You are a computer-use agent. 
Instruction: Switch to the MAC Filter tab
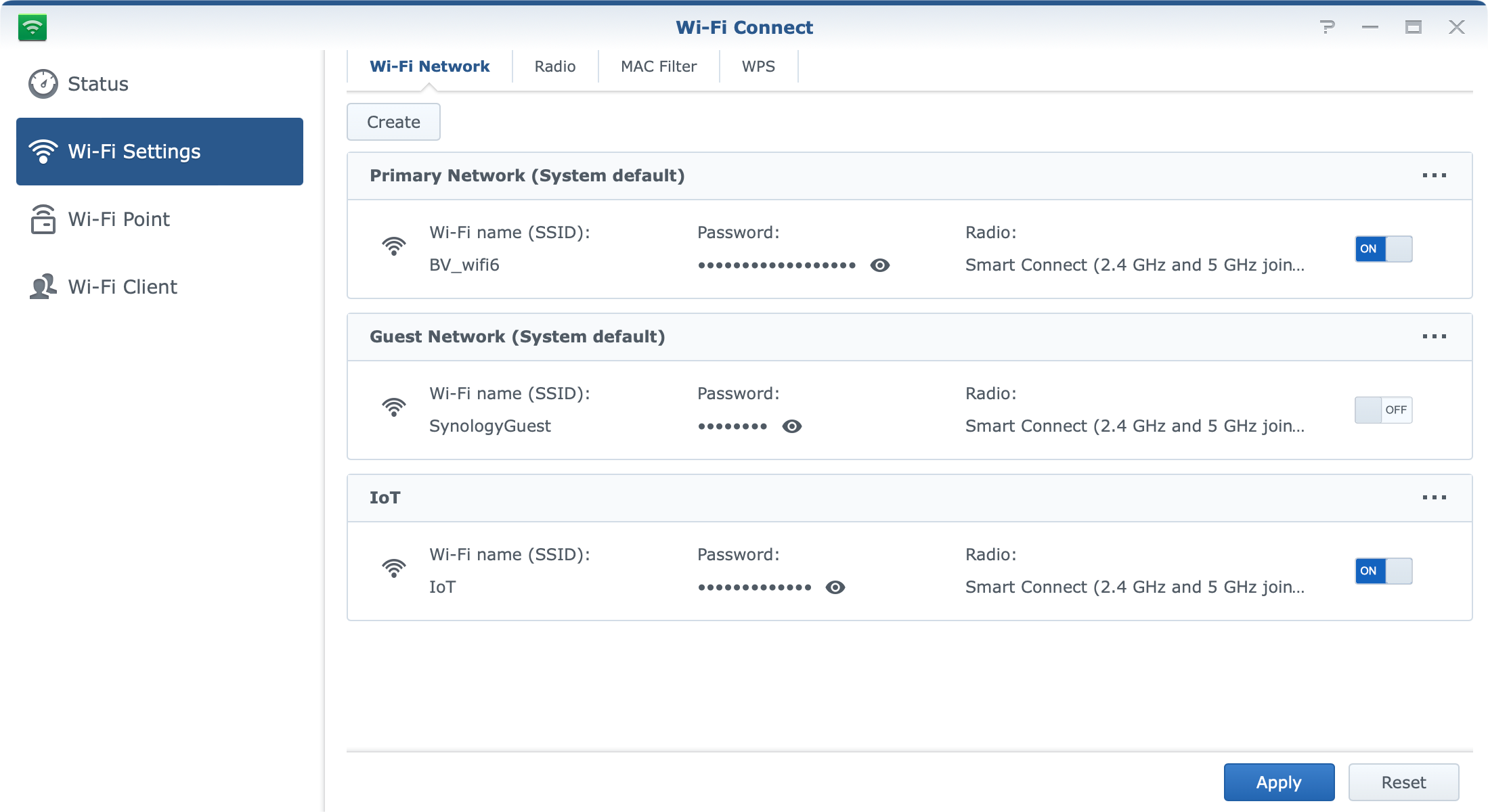[x=659, y=66]
